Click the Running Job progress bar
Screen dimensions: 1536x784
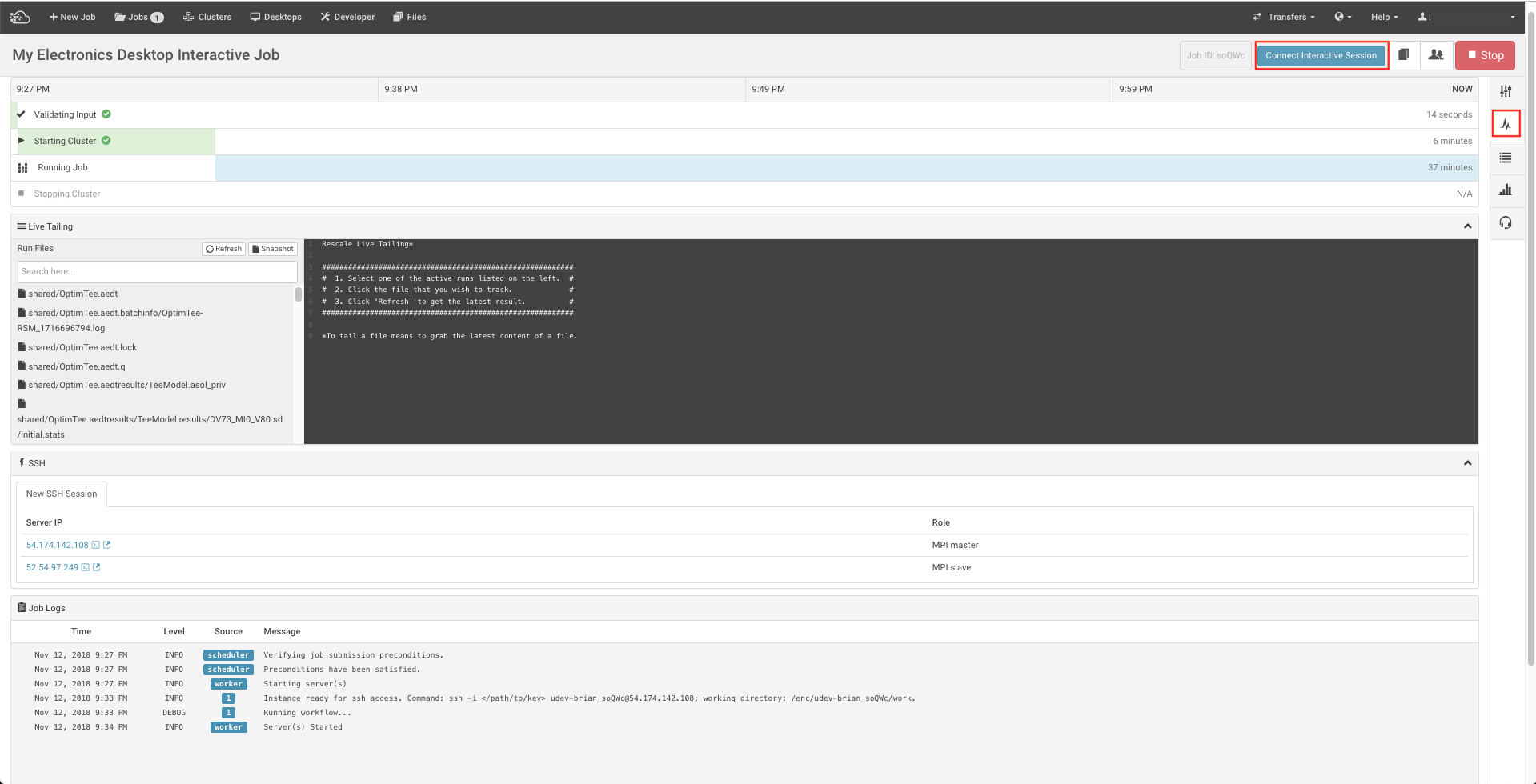coord(847,167)
